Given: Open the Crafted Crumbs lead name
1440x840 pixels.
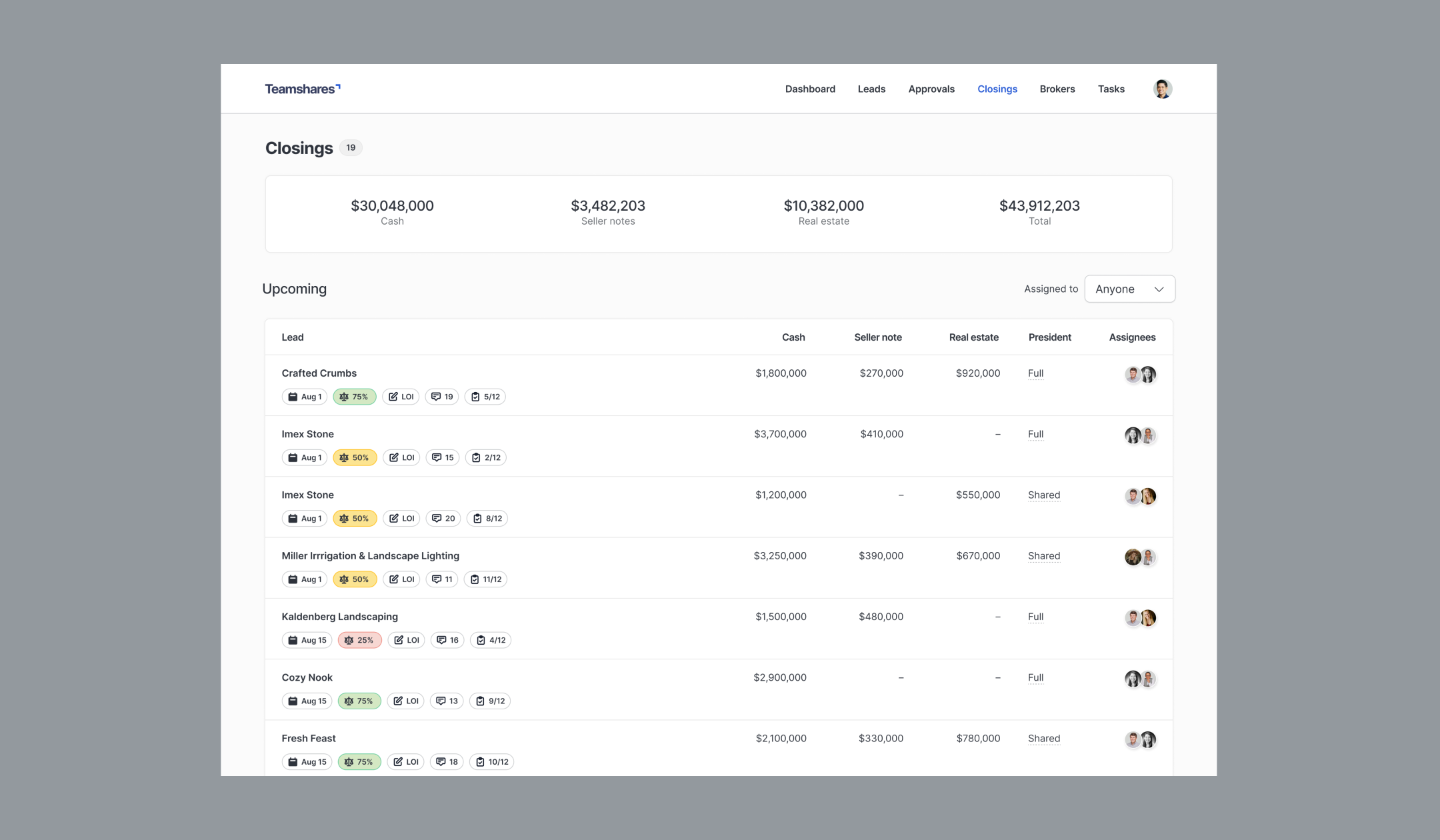Looking at the screenshot, I should click(319, 373).
